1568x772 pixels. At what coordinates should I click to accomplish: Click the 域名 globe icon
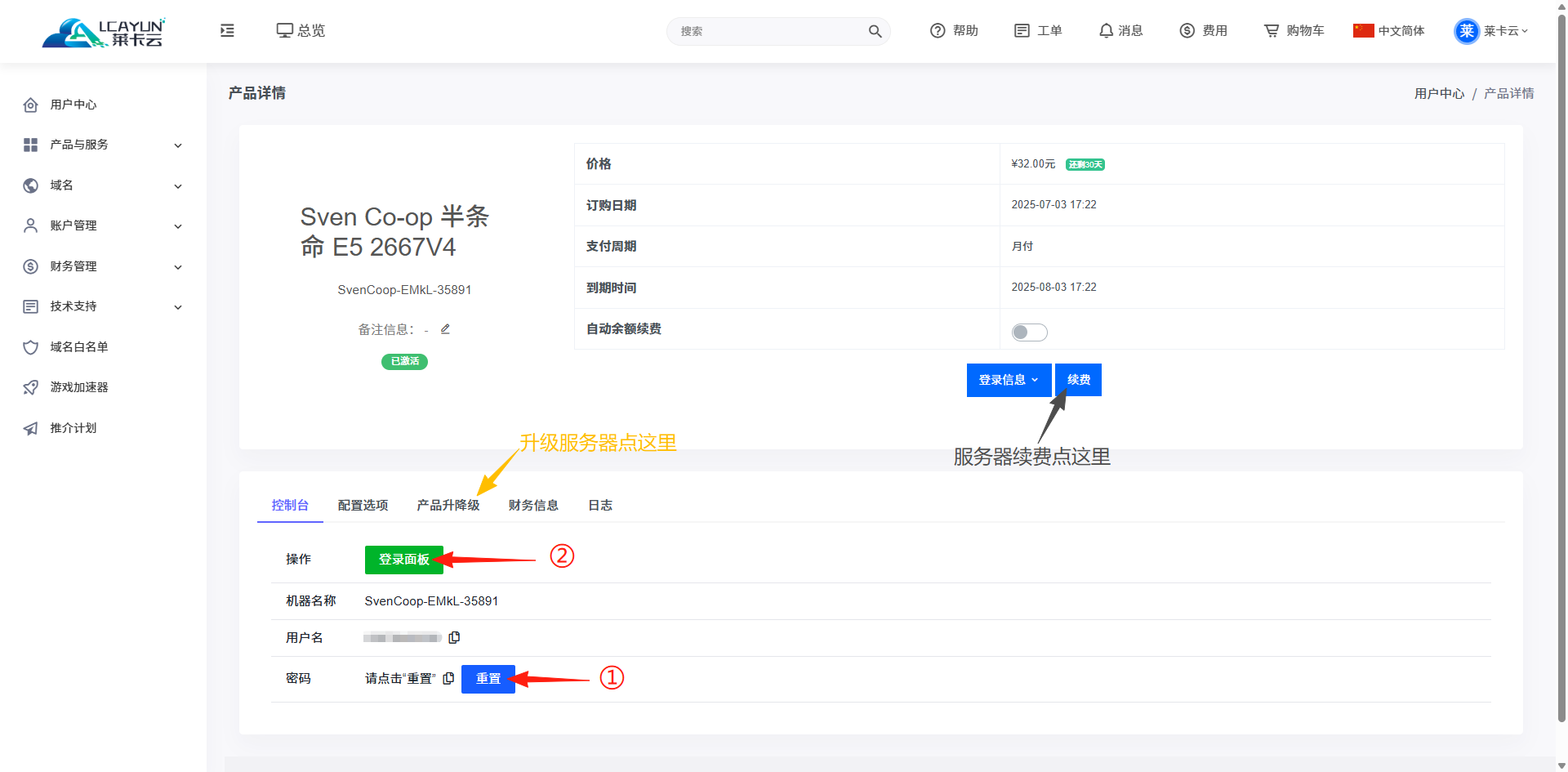tap(31, 185)
